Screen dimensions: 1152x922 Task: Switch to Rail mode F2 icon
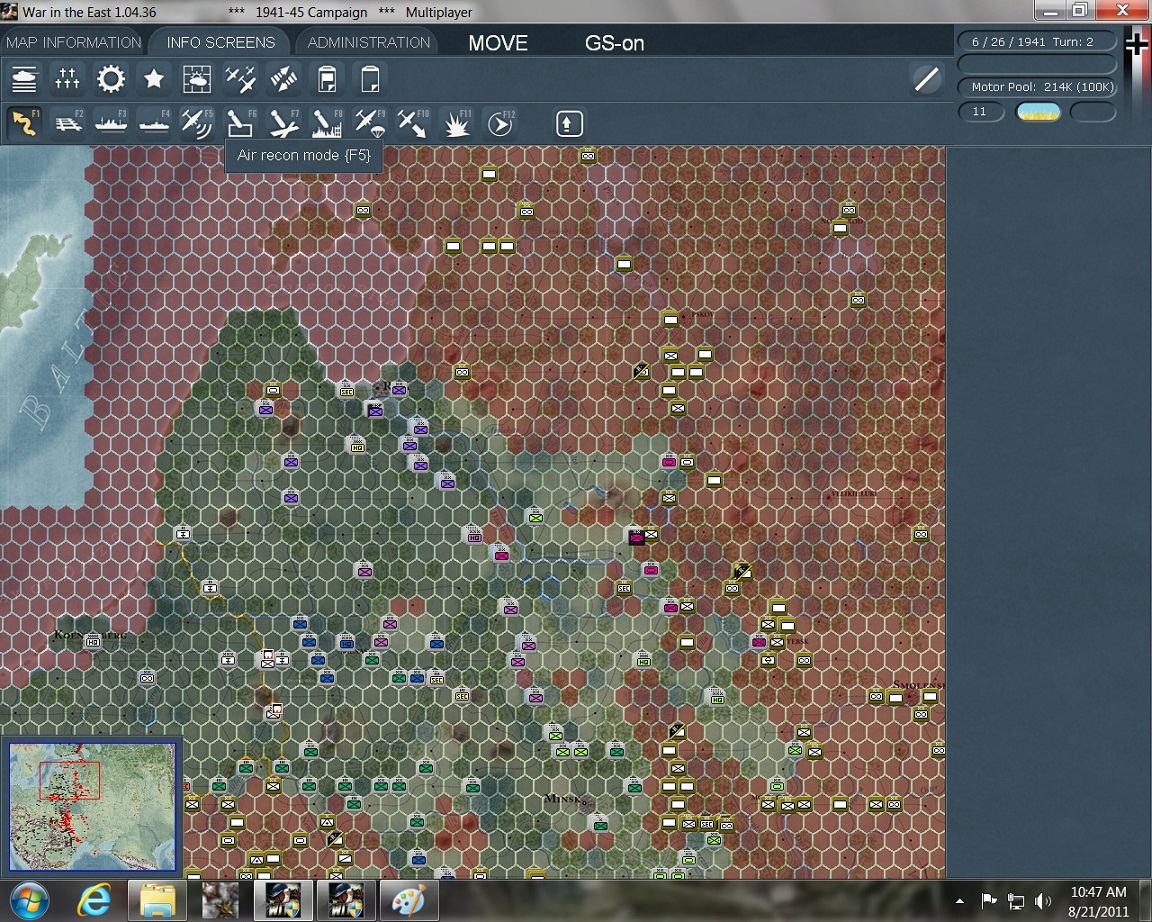68,123
